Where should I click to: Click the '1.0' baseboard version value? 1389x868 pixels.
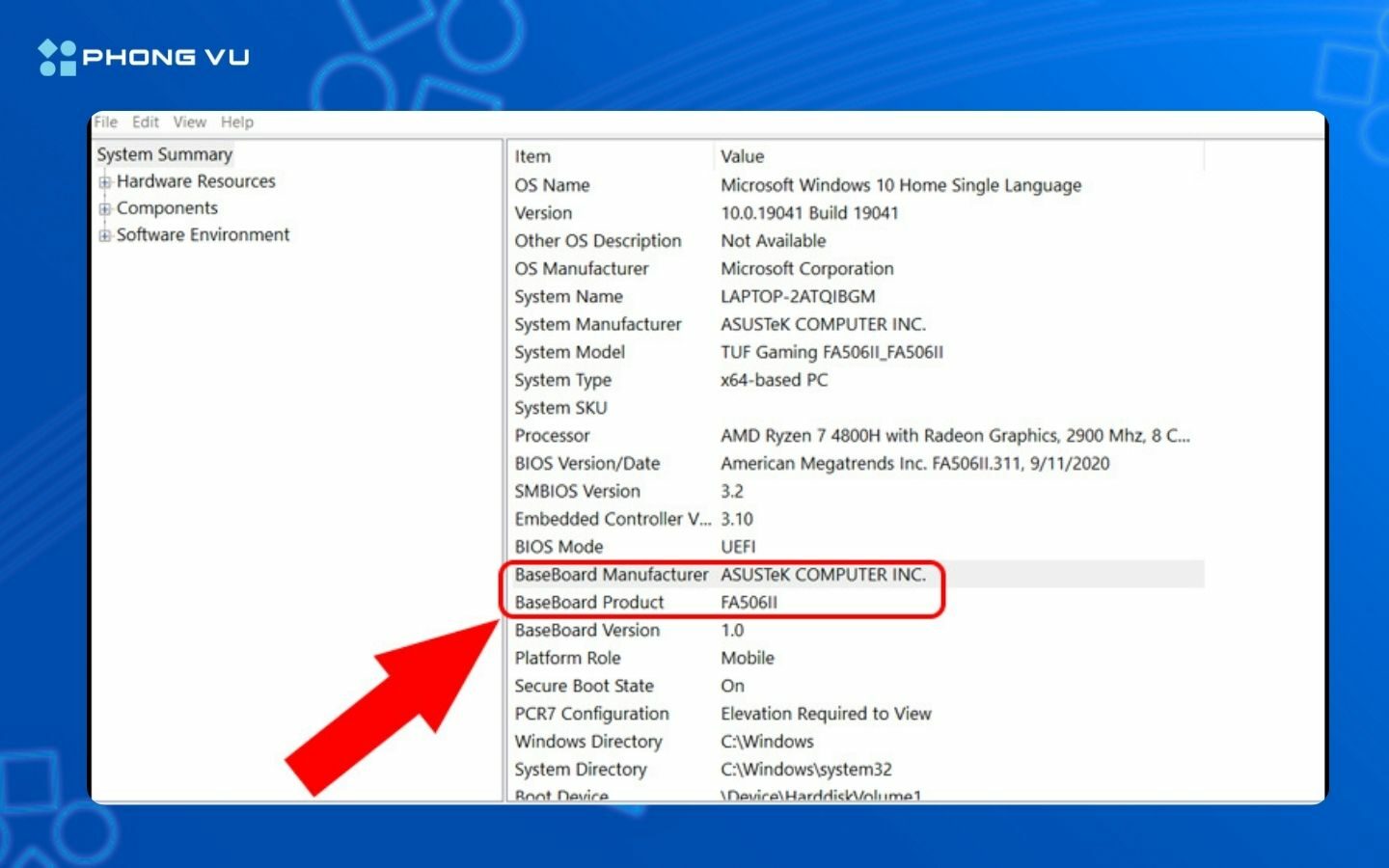[x=732, y=631]
